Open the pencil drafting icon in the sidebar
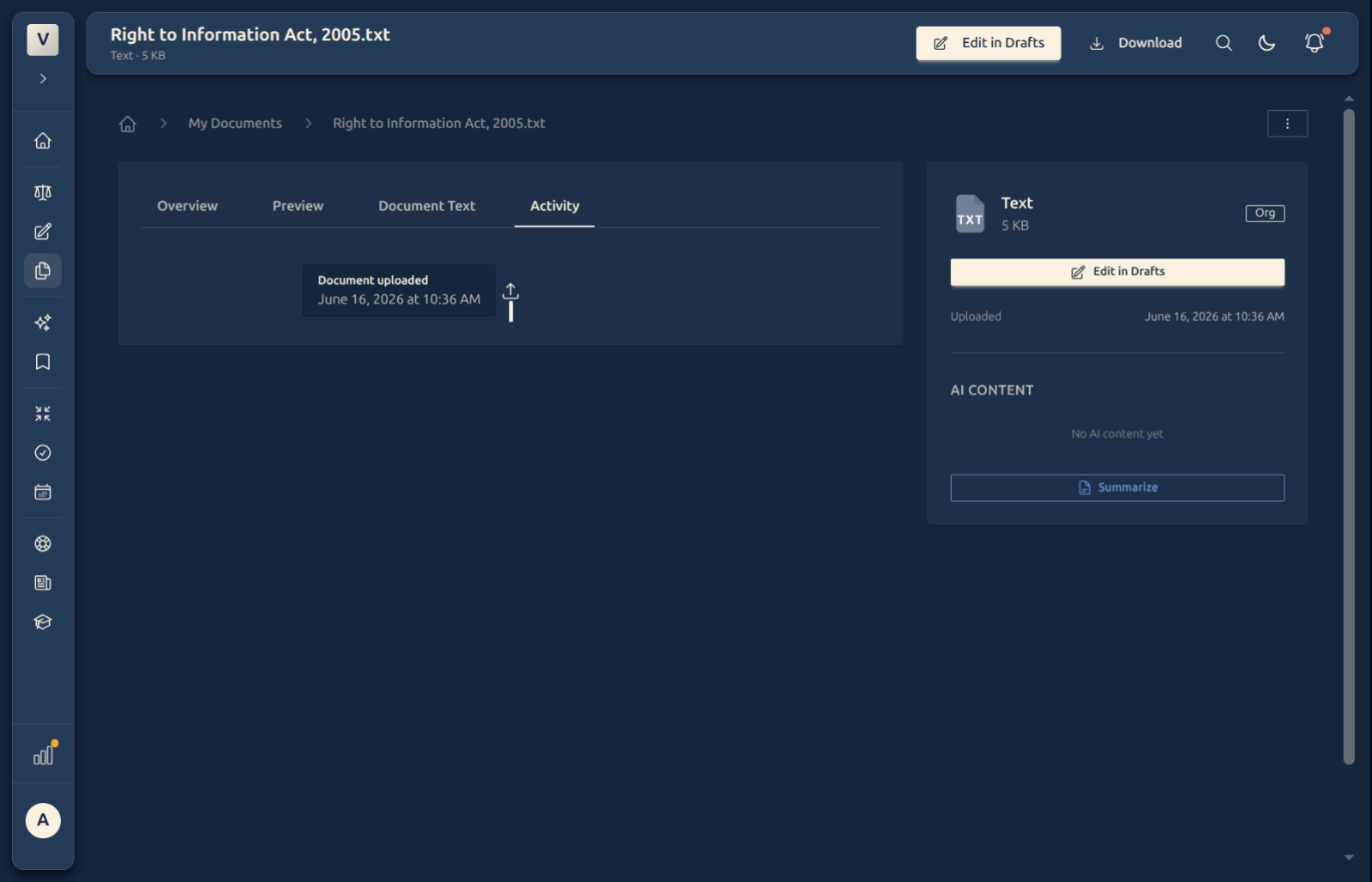This screenshot has width=1372, height=882. tap(43, 232)
